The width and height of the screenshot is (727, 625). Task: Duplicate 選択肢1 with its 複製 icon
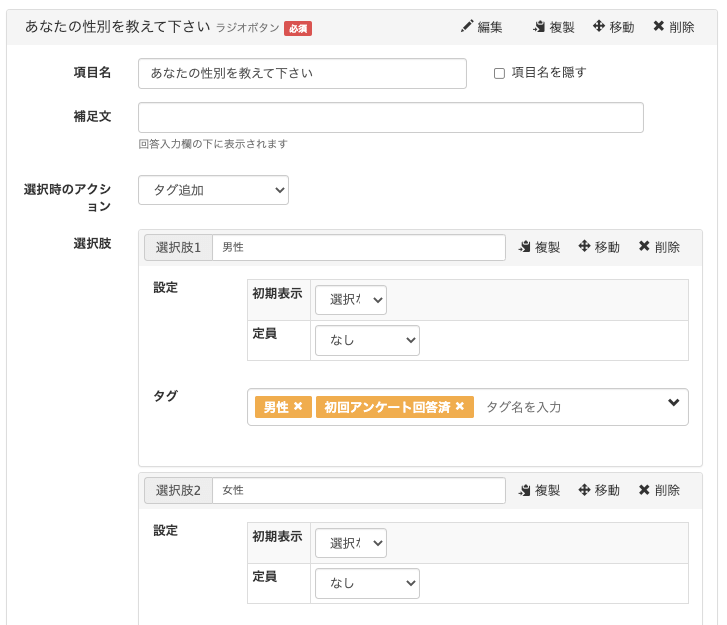coord(524,247)
